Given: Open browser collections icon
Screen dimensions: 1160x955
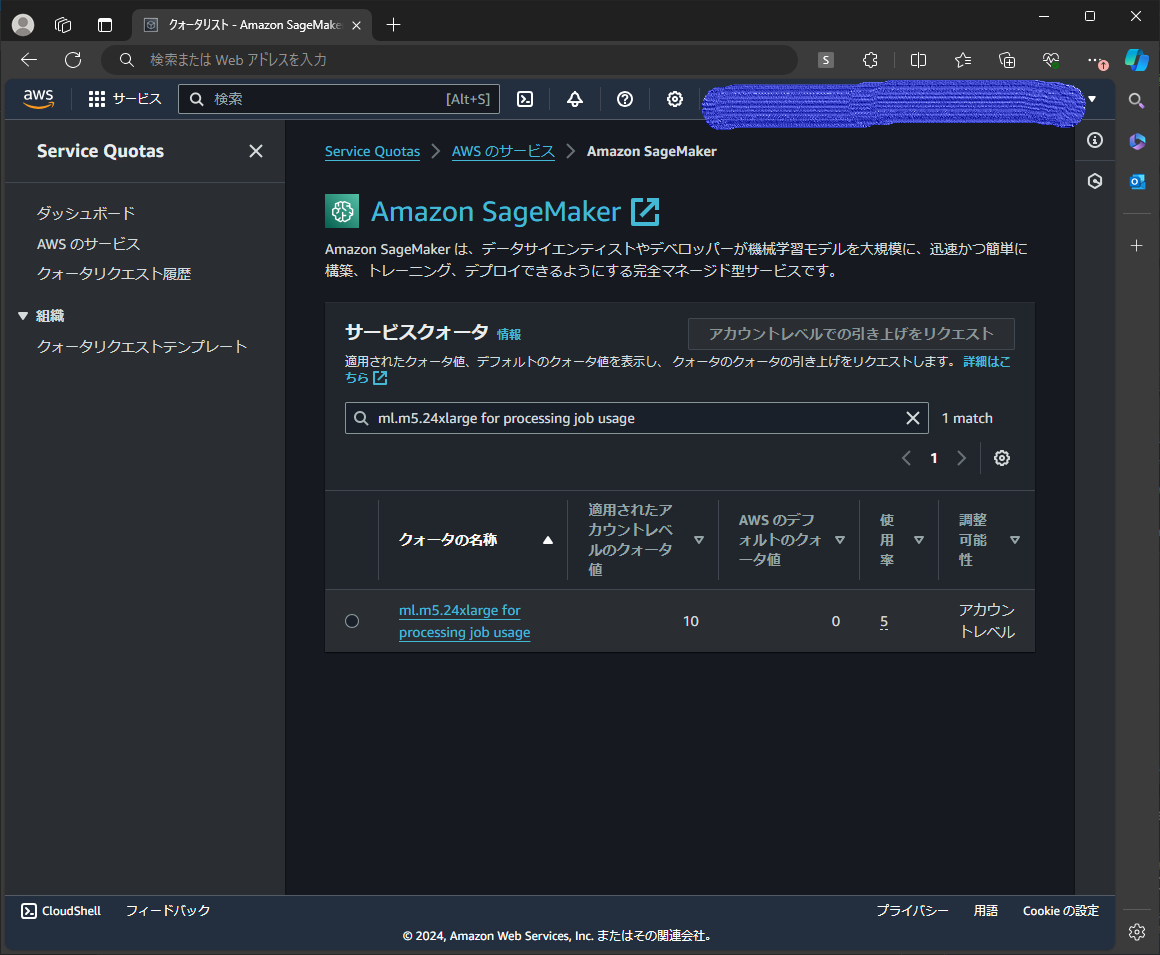Looking at the screenshot, I should 1007,60.
